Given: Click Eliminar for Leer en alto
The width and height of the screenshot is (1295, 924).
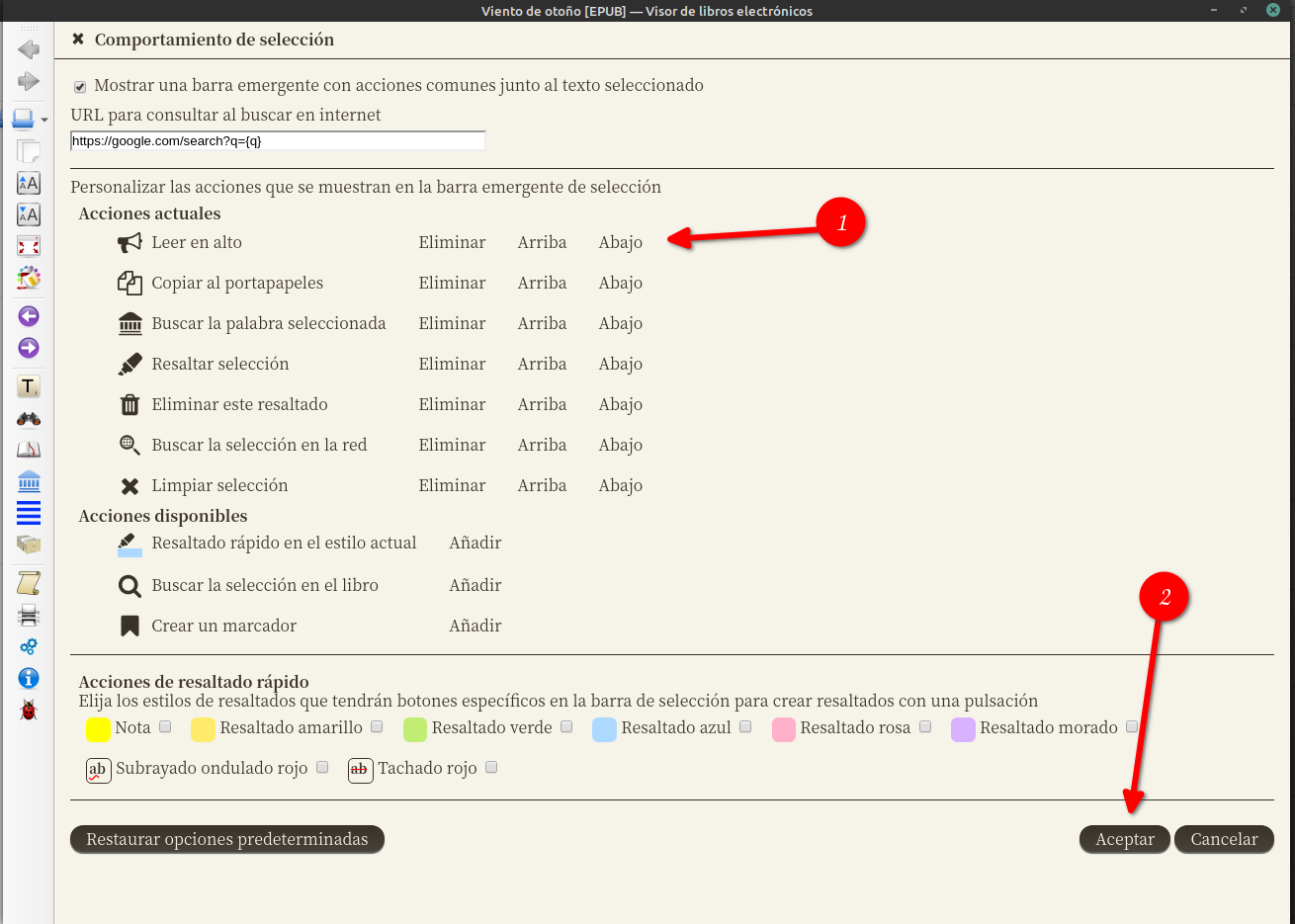Looking at the screenshot, I should [x=452, y=242].
